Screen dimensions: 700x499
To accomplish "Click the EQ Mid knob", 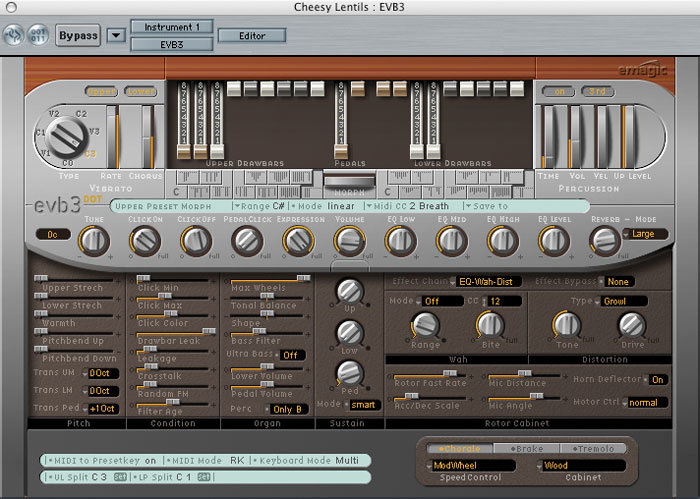I will pyautogui.click(x=452, y=241).
